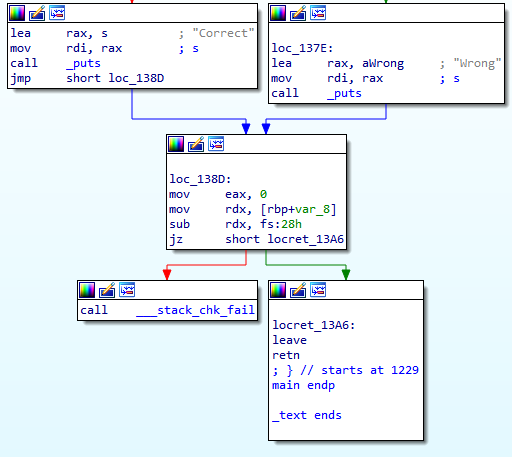Click the color icon on the __stack_chk_fail block
The width and height of the screenshot is (512, 457).
coord(87,290)
